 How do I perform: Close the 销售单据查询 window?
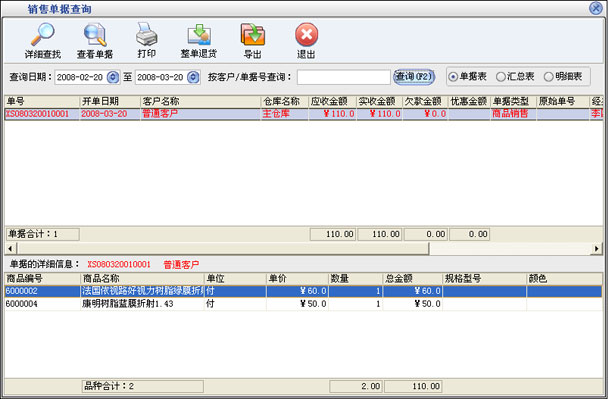[596, 8]
